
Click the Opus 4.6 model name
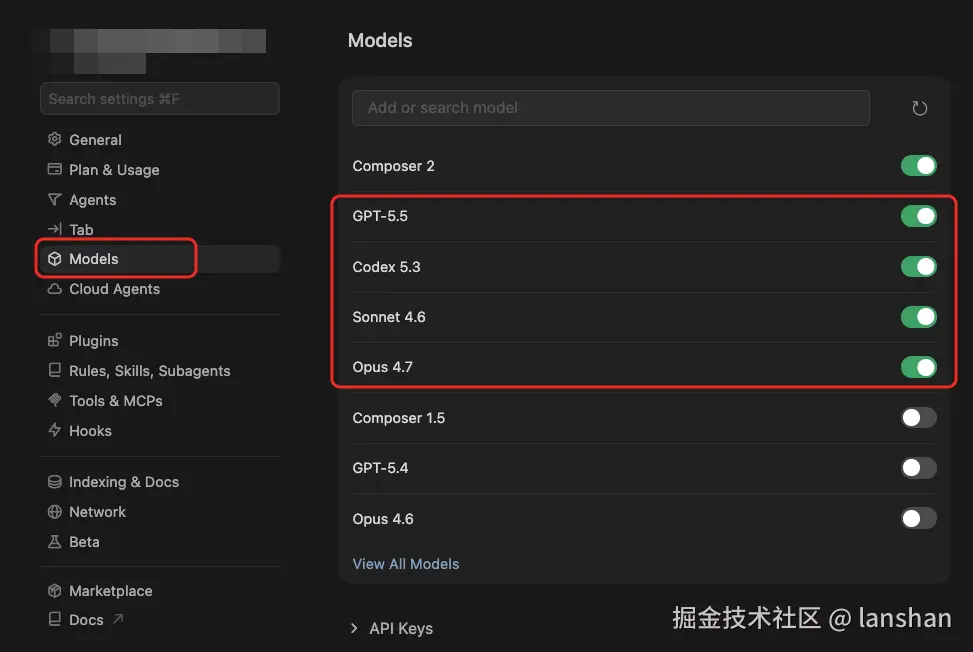[x=382, y=519]
